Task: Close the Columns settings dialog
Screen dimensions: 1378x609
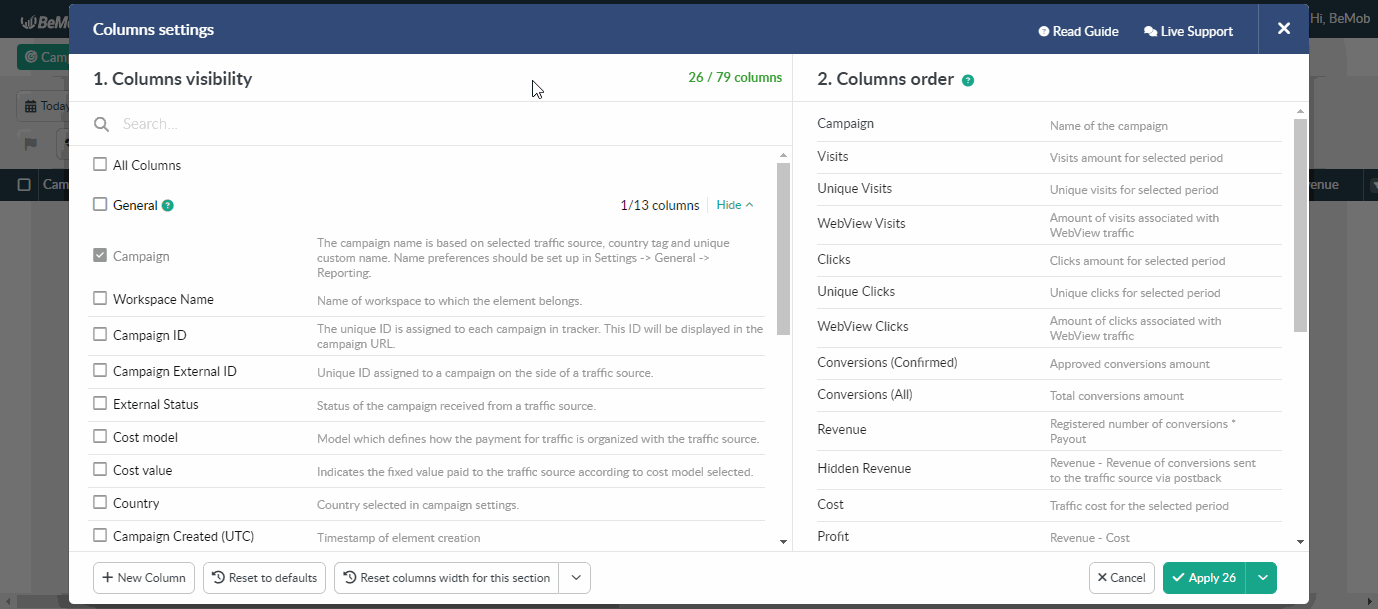Action: pyautogui.click(x=1284, y=29)
